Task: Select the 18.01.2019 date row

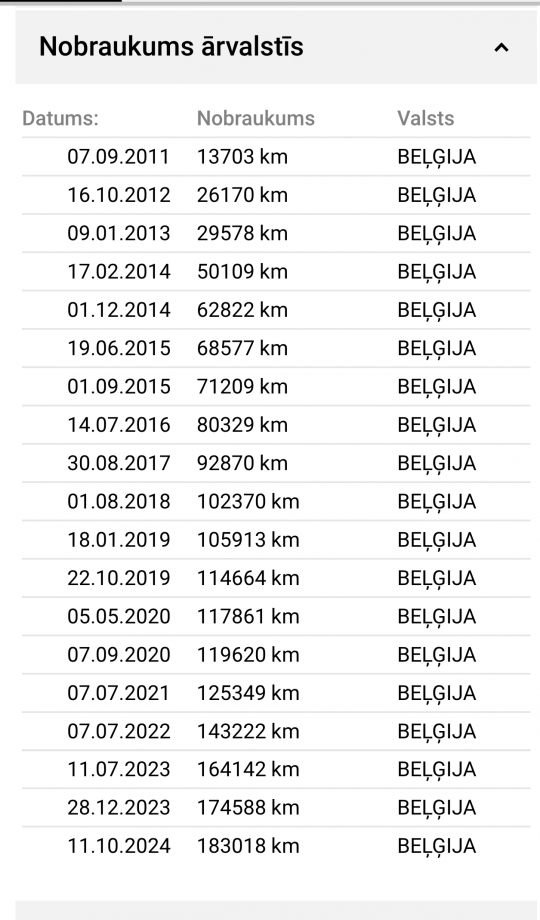Action: [276, 540]
